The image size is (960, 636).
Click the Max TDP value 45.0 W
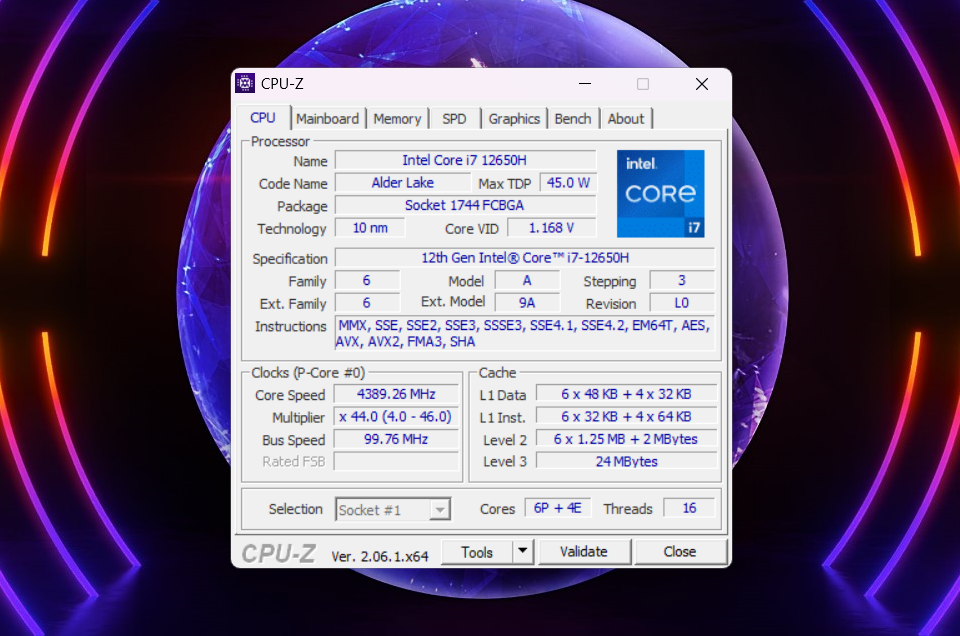(x=568, y=183)
